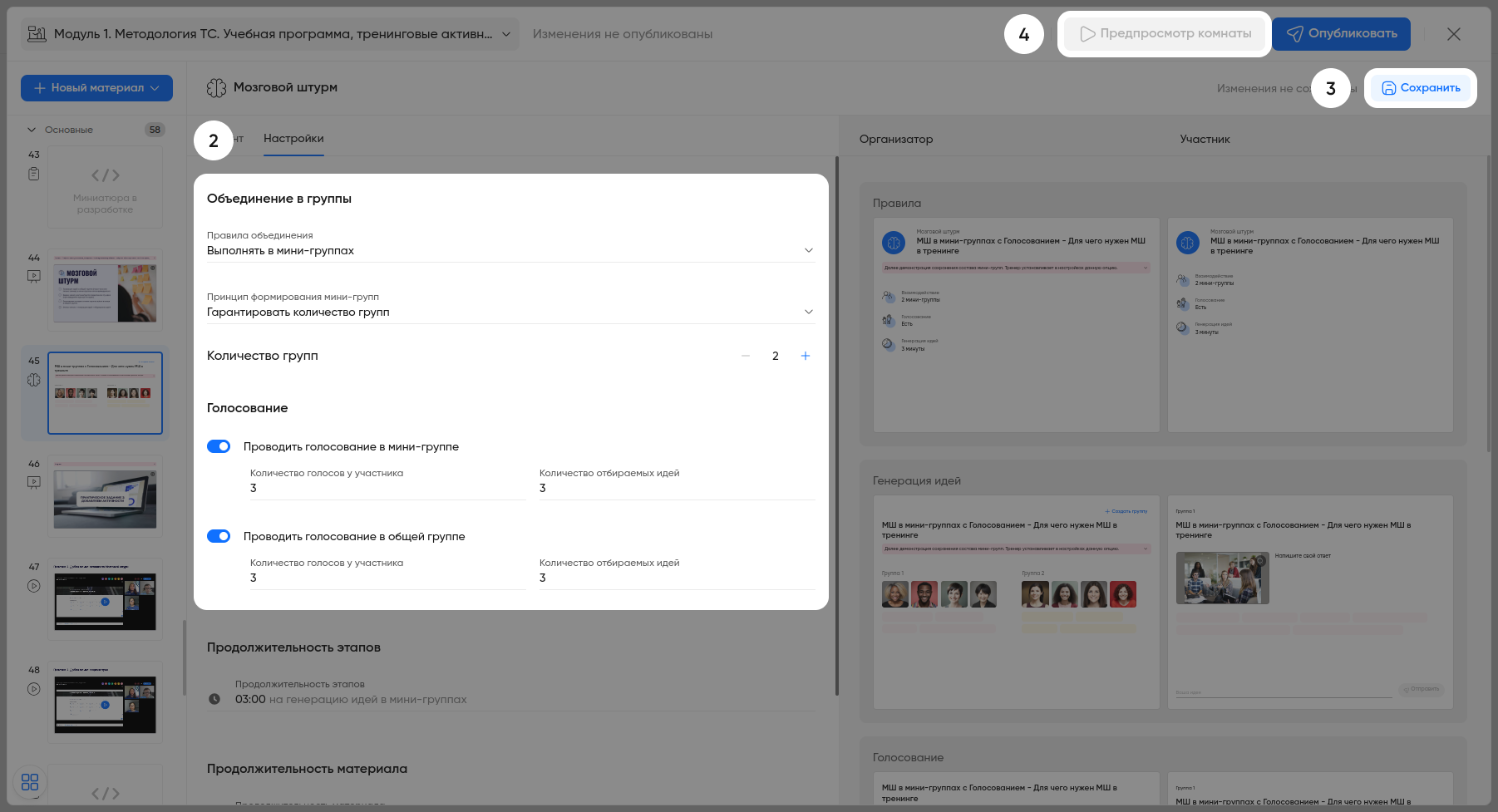Click the minus icon to decrease Количество групп
The width and height of the screenshot is (1498, 812).
tap(746, 356)
